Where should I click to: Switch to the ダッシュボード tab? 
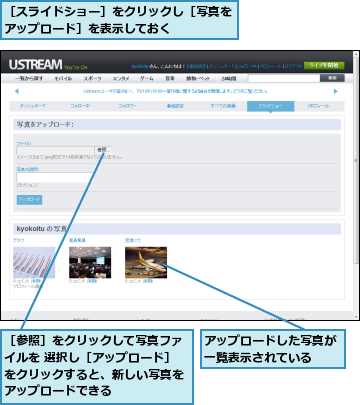[32, 106]
